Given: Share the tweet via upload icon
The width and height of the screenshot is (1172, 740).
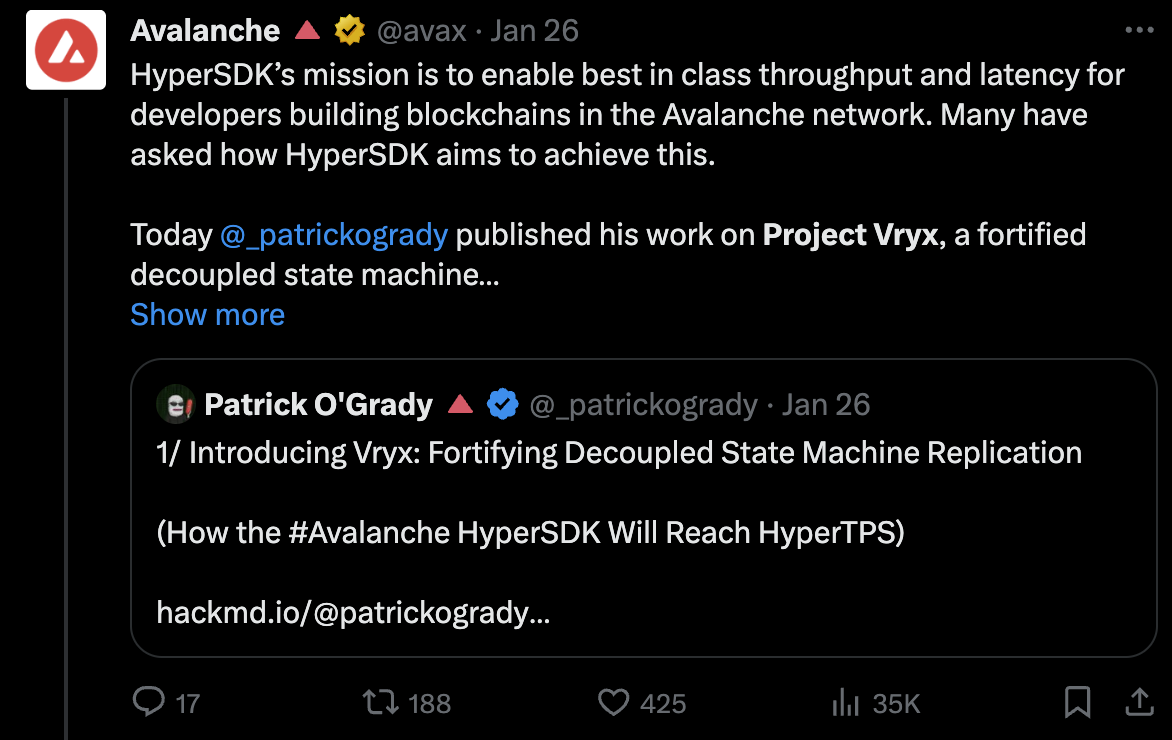Looking at the screenshot, I should coord(1139,702).
